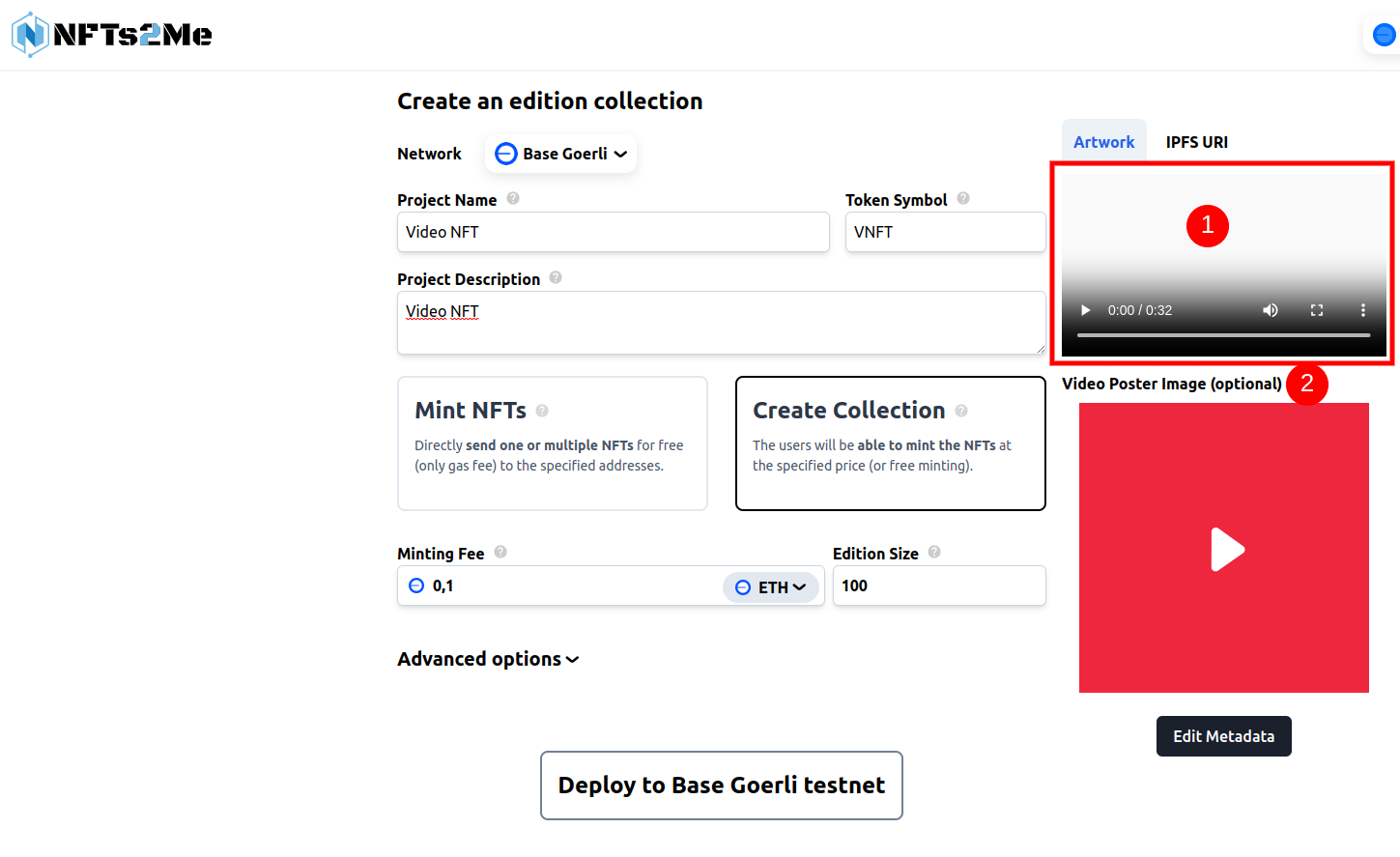Select the Create Collection option card

pyautogui.click(x=890, y=443)
